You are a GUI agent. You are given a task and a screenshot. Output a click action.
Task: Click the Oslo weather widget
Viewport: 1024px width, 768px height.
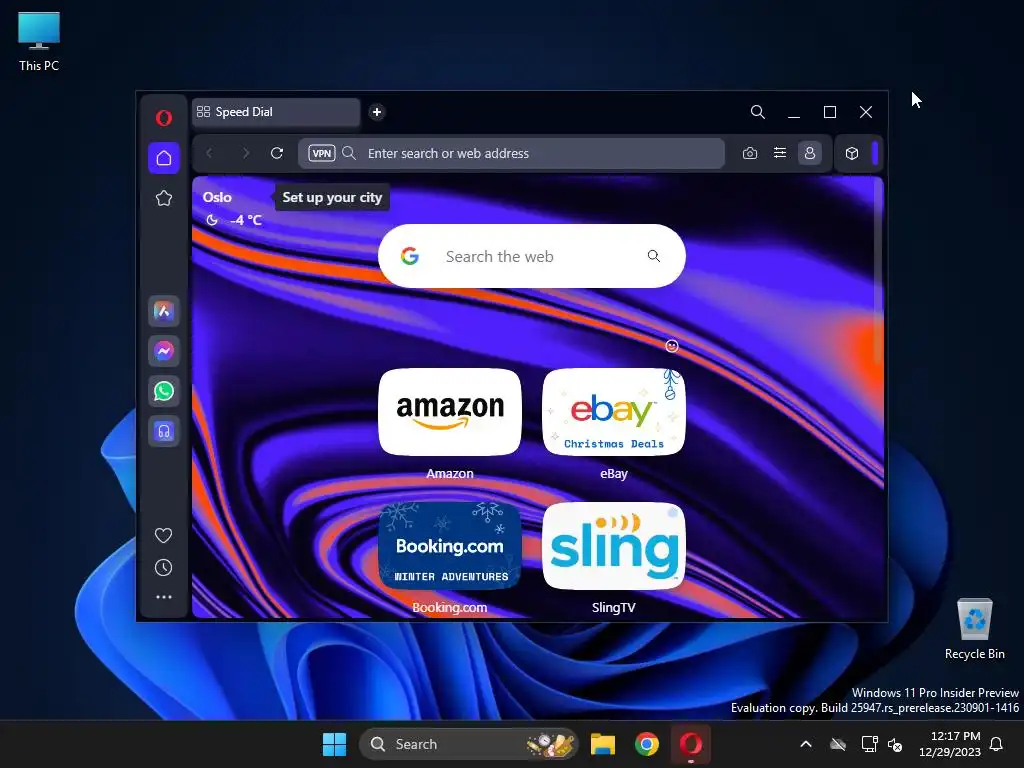[232, 208]
